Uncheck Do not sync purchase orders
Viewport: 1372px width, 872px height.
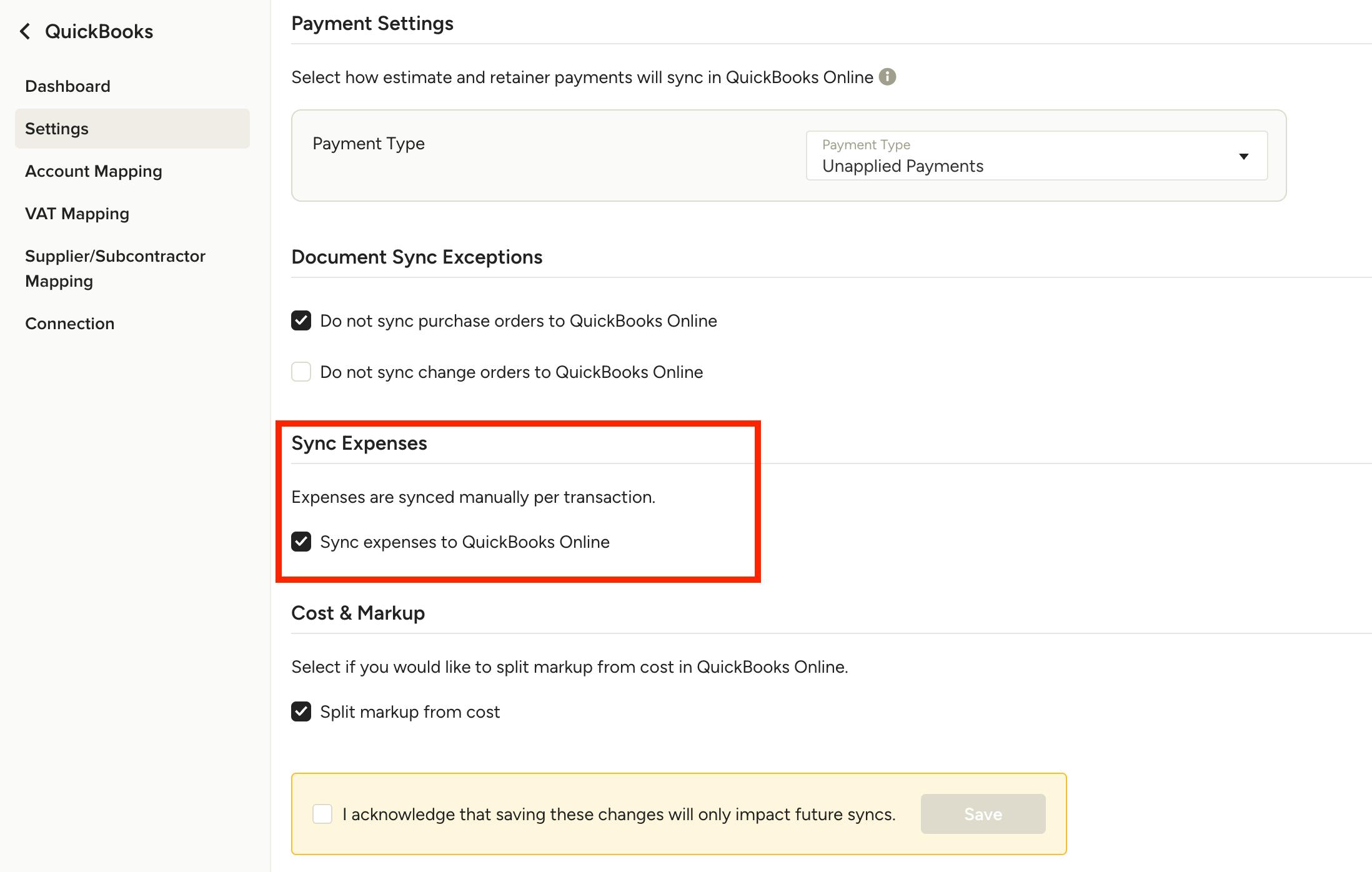(301, 320)
